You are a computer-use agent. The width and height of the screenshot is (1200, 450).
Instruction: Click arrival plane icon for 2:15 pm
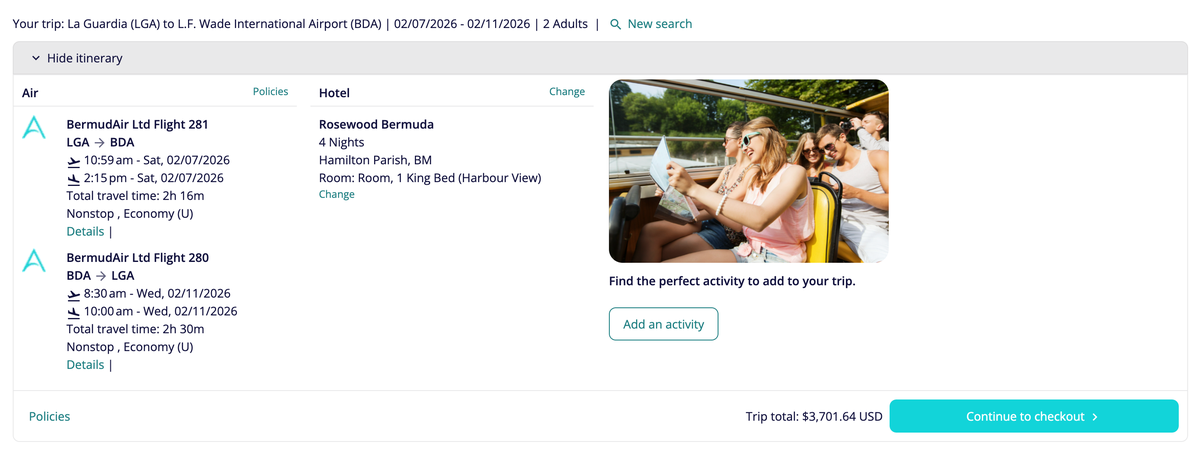click(x=73, y=179)
